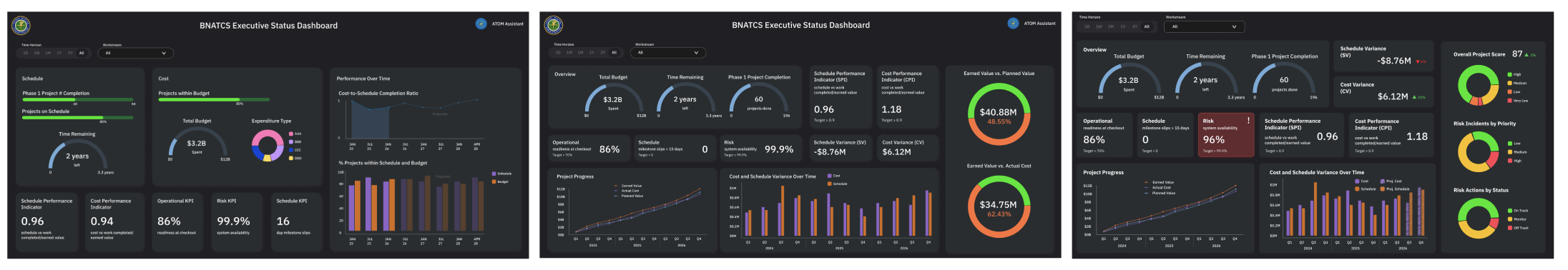Viewport: 1568px width, 270px height.
Task: Click the Schedule legend swatch in the left dashboard bar chart
Action: pos(494,174)
